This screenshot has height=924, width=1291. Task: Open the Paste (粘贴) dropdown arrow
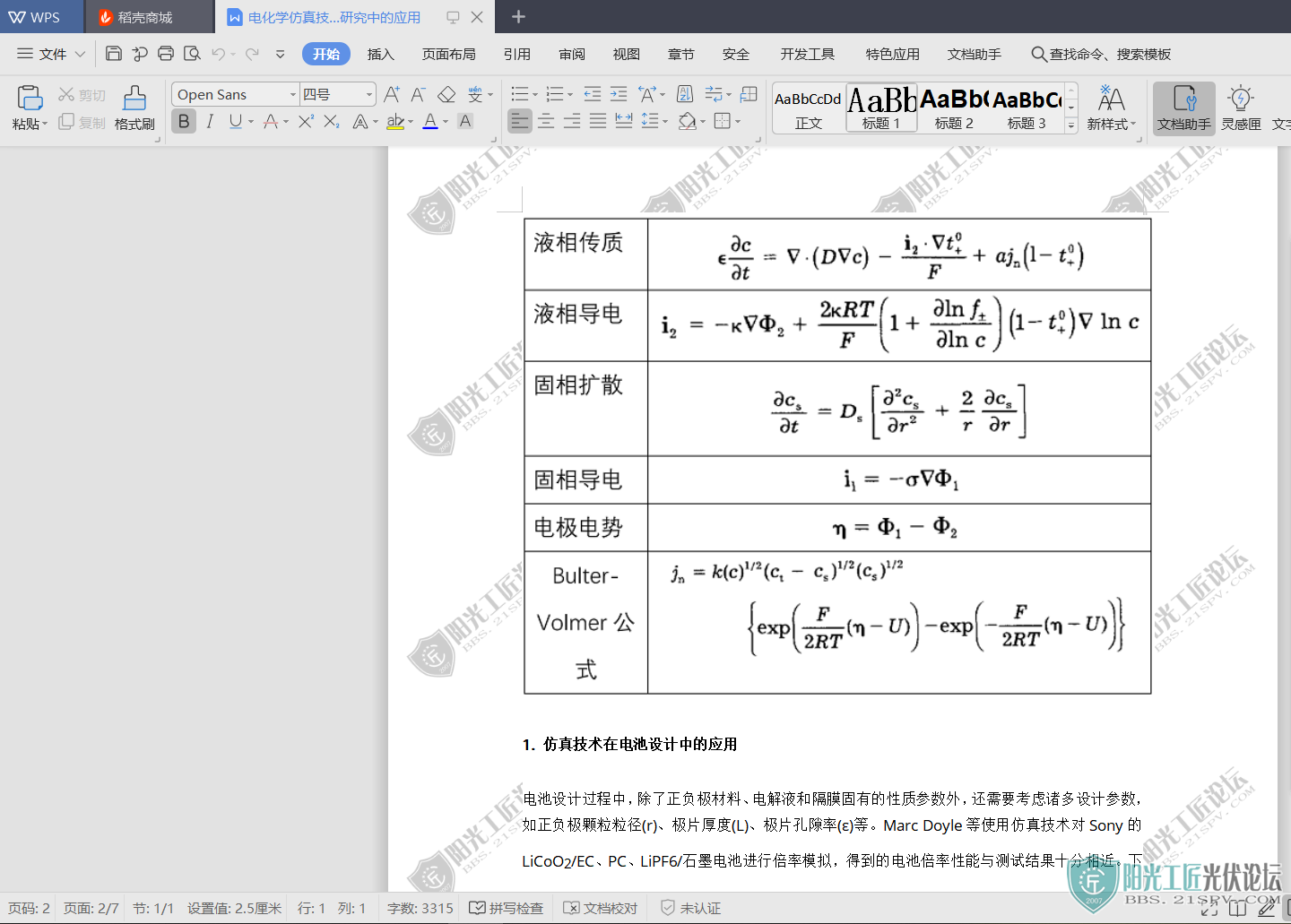pos(45,124)
